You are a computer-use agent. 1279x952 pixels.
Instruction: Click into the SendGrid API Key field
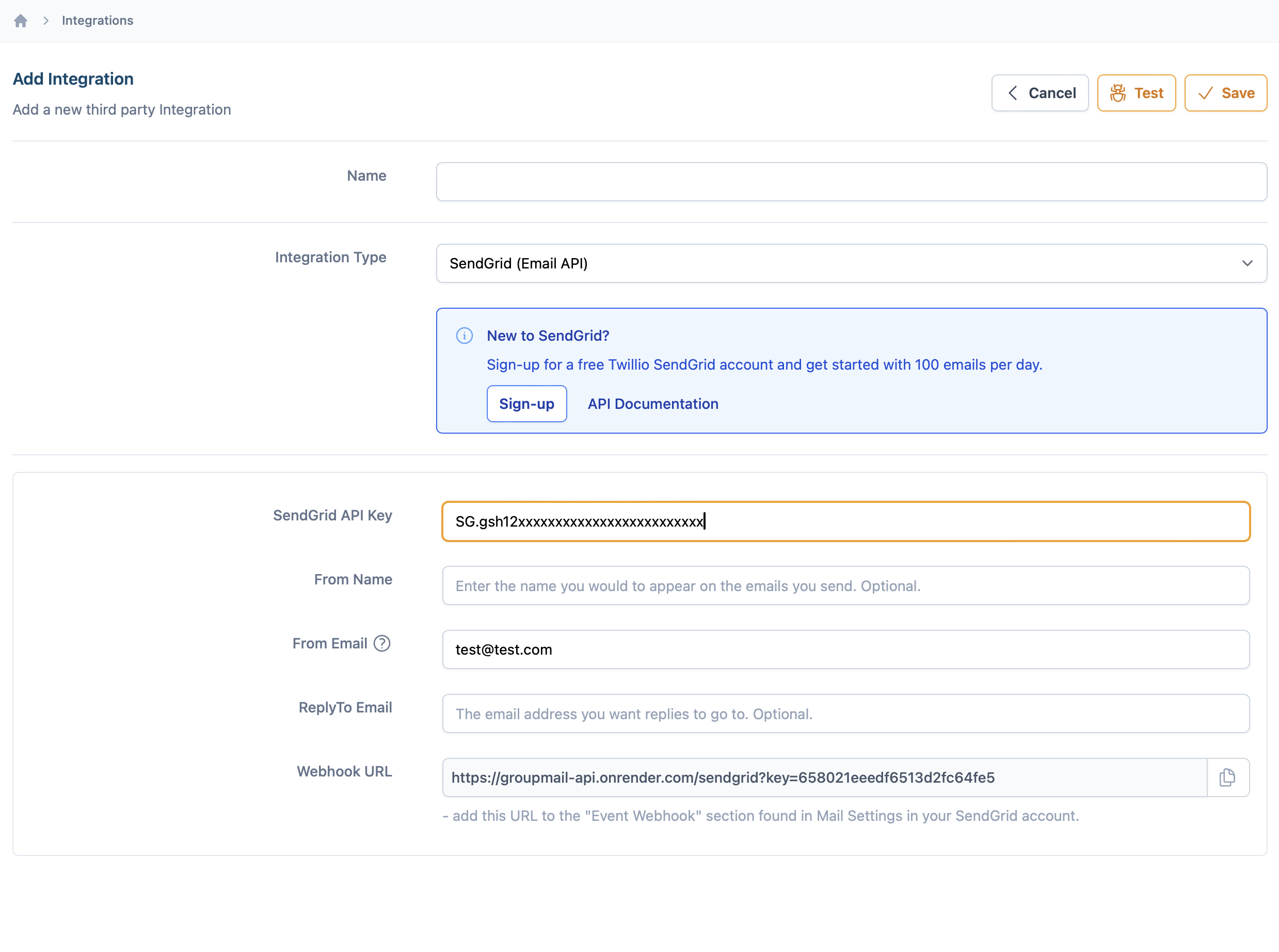coord(845,521)
